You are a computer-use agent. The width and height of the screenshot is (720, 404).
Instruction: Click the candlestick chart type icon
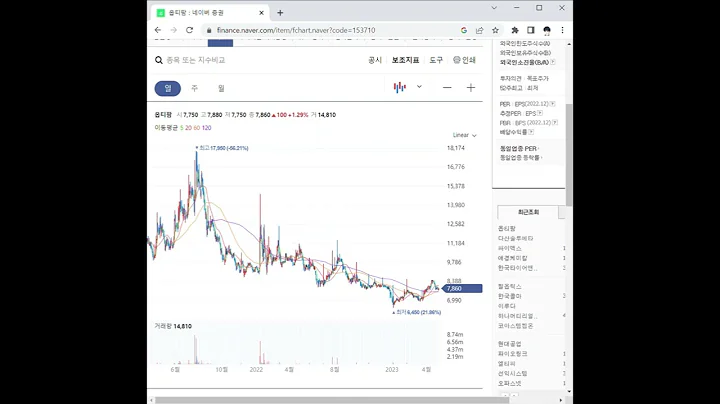click(x=399, y=87)
